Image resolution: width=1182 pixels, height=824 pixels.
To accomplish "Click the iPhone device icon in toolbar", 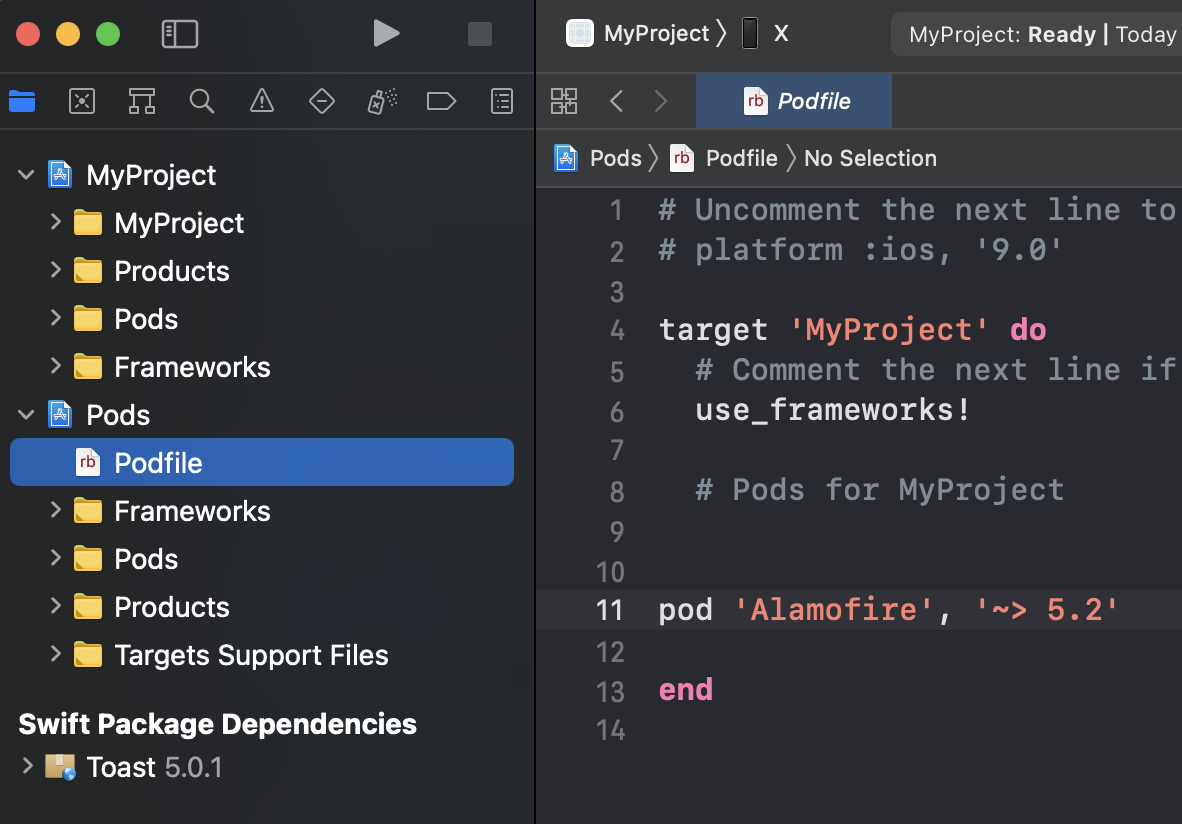I will 749,33.
